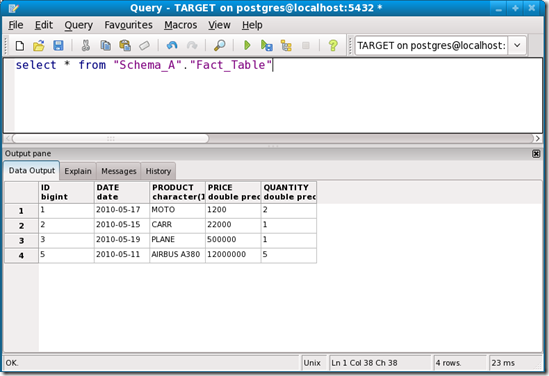
Task: Select the ID bigint column header
Action: (66, 192)
